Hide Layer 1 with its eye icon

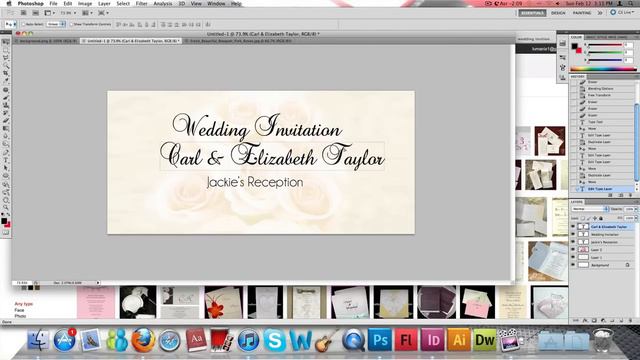573,257
